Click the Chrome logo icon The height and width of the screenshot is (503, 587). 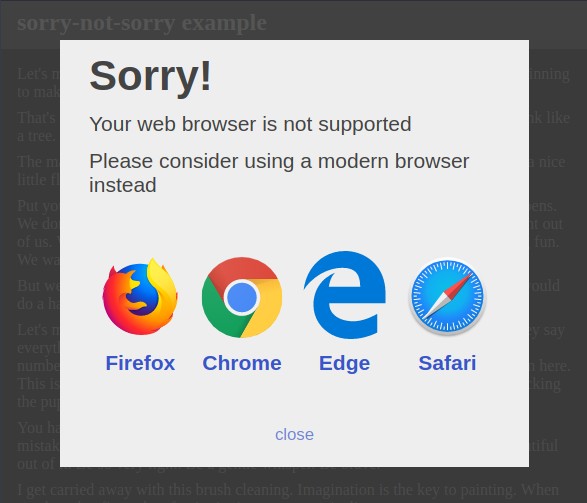[x=242, y=297]
